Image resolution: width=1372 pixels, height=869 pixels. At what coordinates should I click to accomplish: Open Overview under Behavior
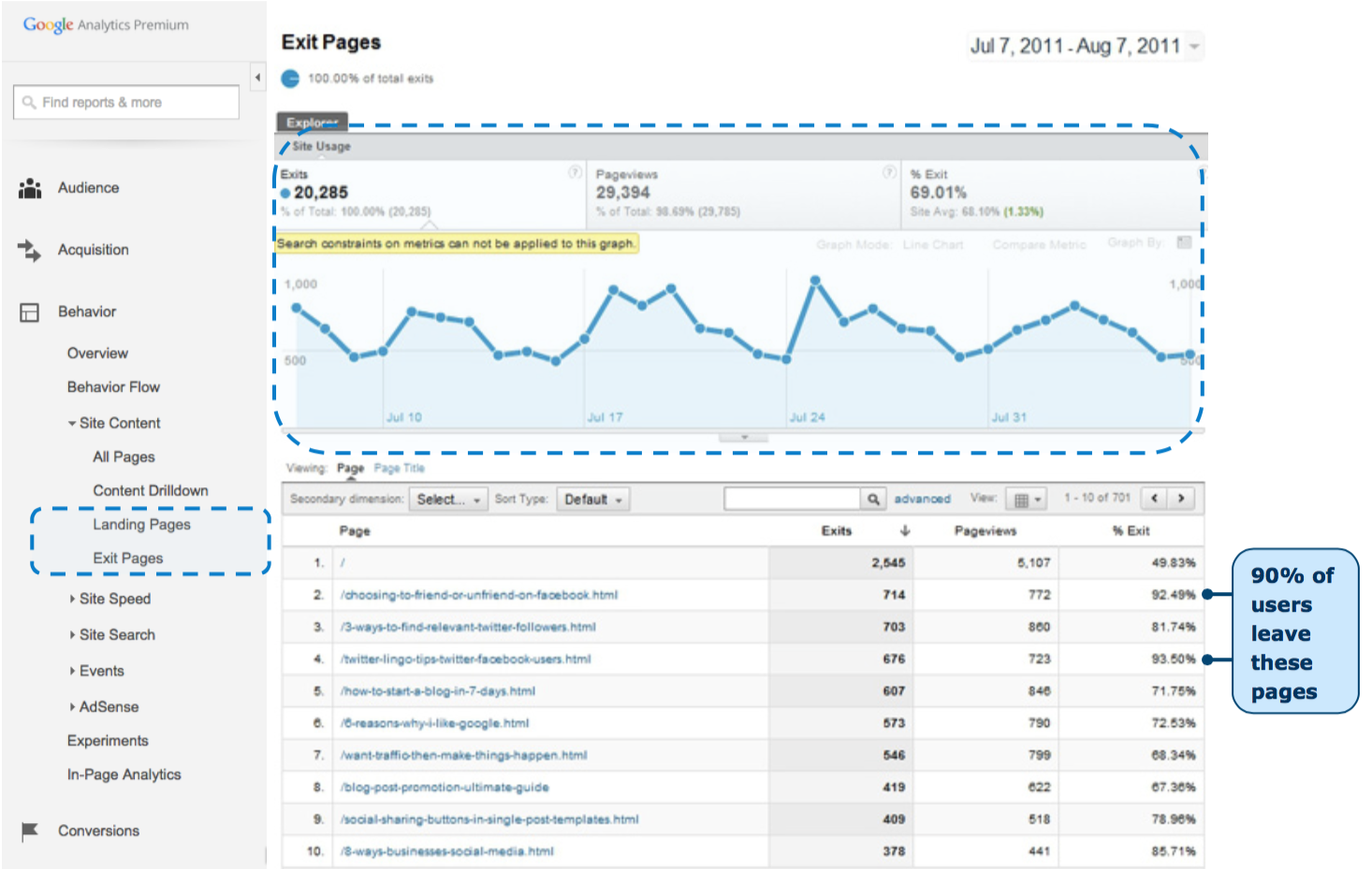[97, 354]
